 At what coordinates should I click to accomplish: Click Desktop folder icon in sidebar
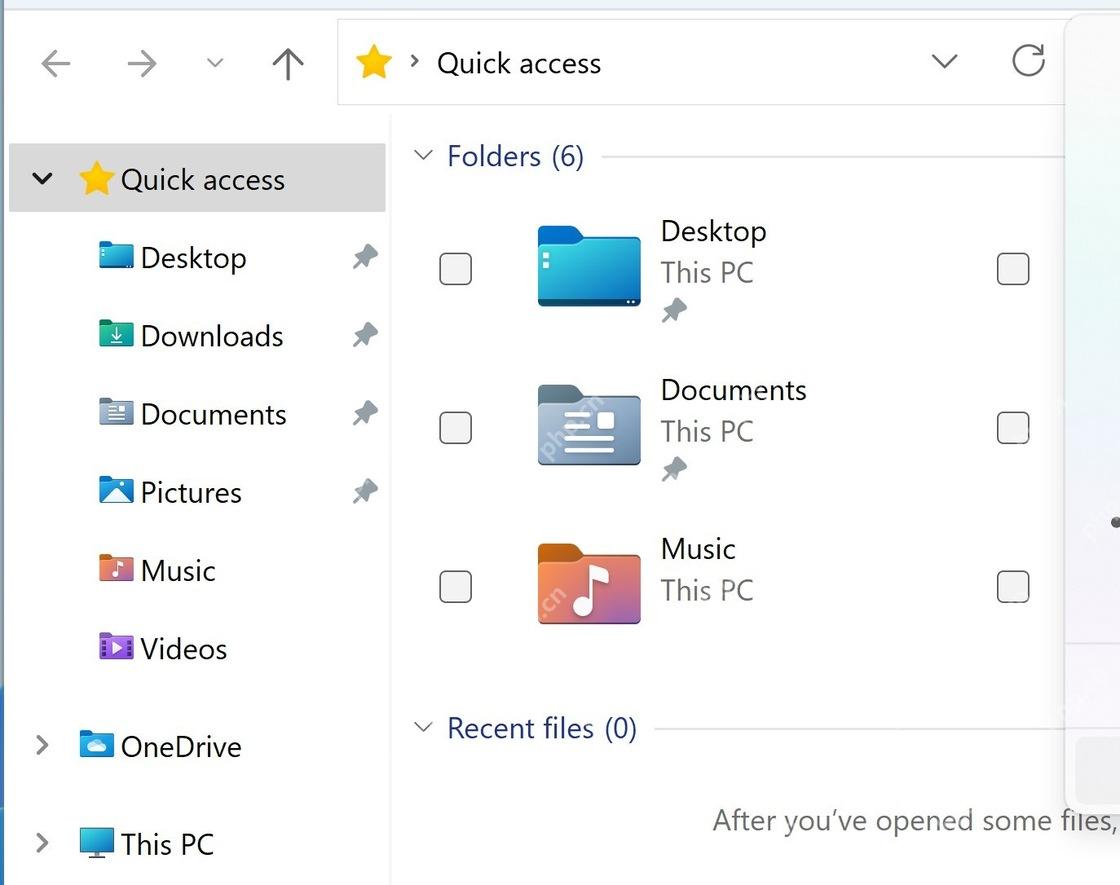(x=116, y=256)
